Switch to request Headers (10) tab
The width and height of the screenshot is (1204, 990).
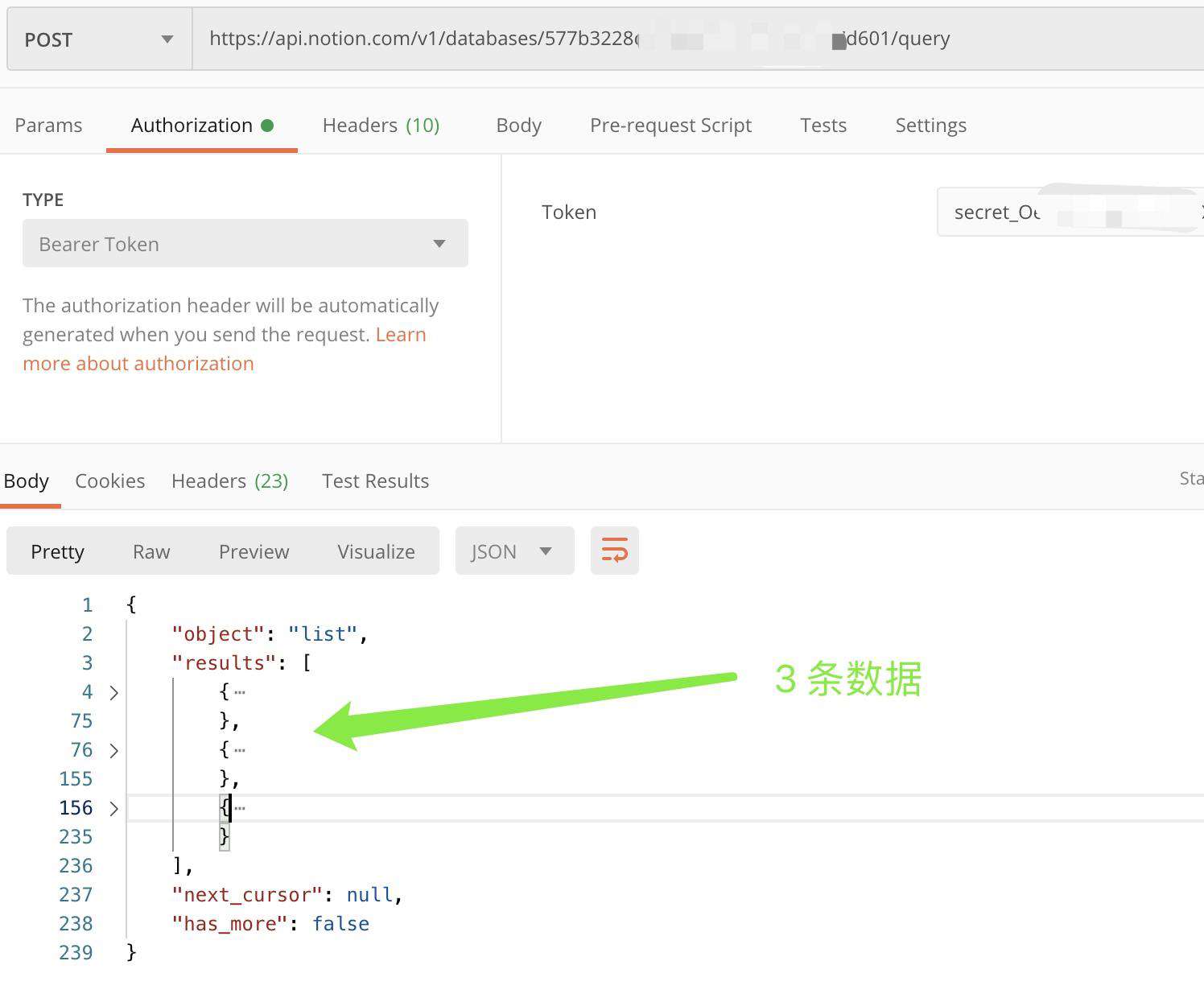coord(381,126)
